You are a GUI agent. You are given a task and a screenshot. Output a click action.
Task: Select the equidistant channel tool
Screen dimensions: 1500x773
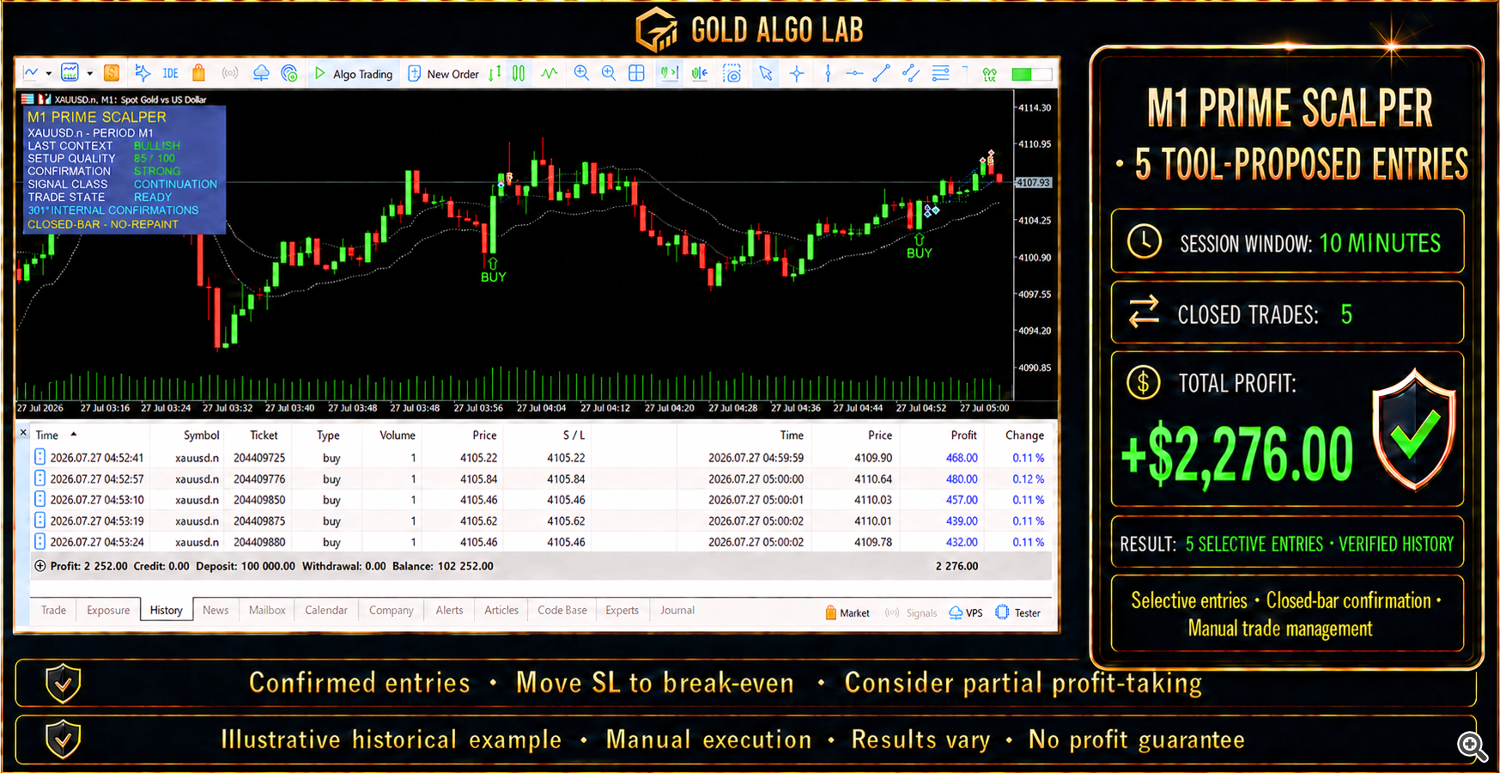(911, 73)
